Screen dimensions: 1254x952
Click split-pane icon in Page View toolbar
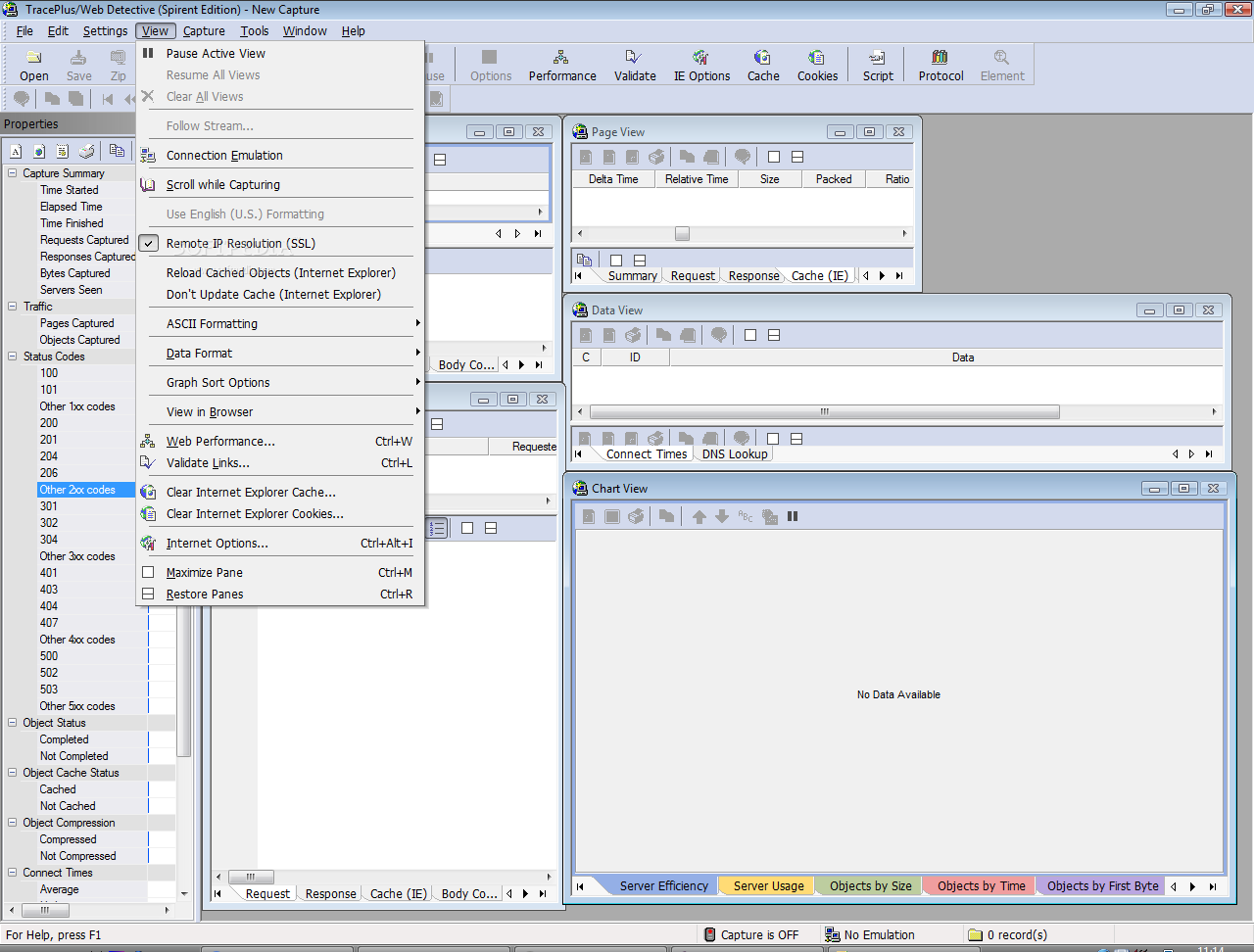pyautogui.click(x=797, y=157)
